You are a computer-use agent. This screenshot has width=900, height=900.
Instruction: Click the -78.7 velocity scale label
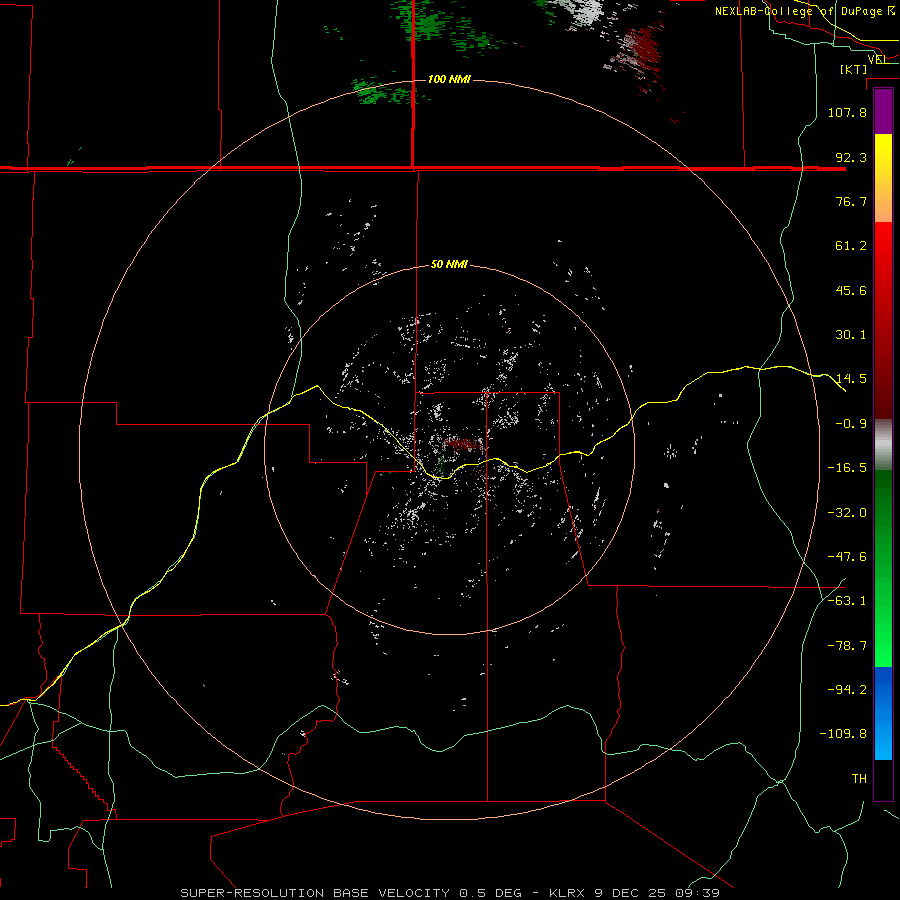click(847, 646)
